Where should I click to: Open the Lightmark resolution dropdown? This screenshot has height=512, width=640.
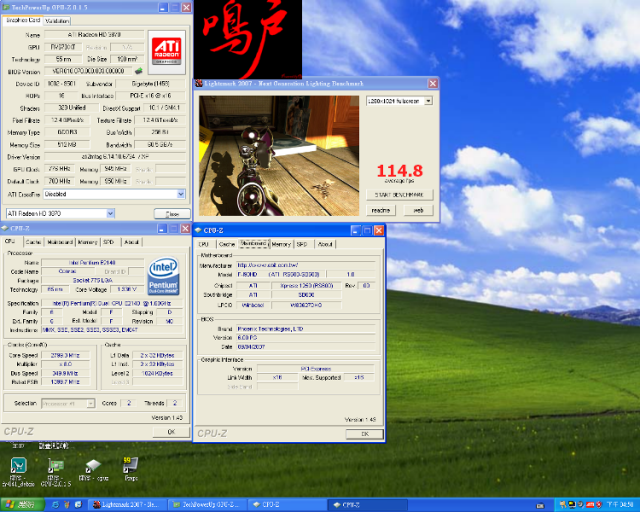point(429,101)
